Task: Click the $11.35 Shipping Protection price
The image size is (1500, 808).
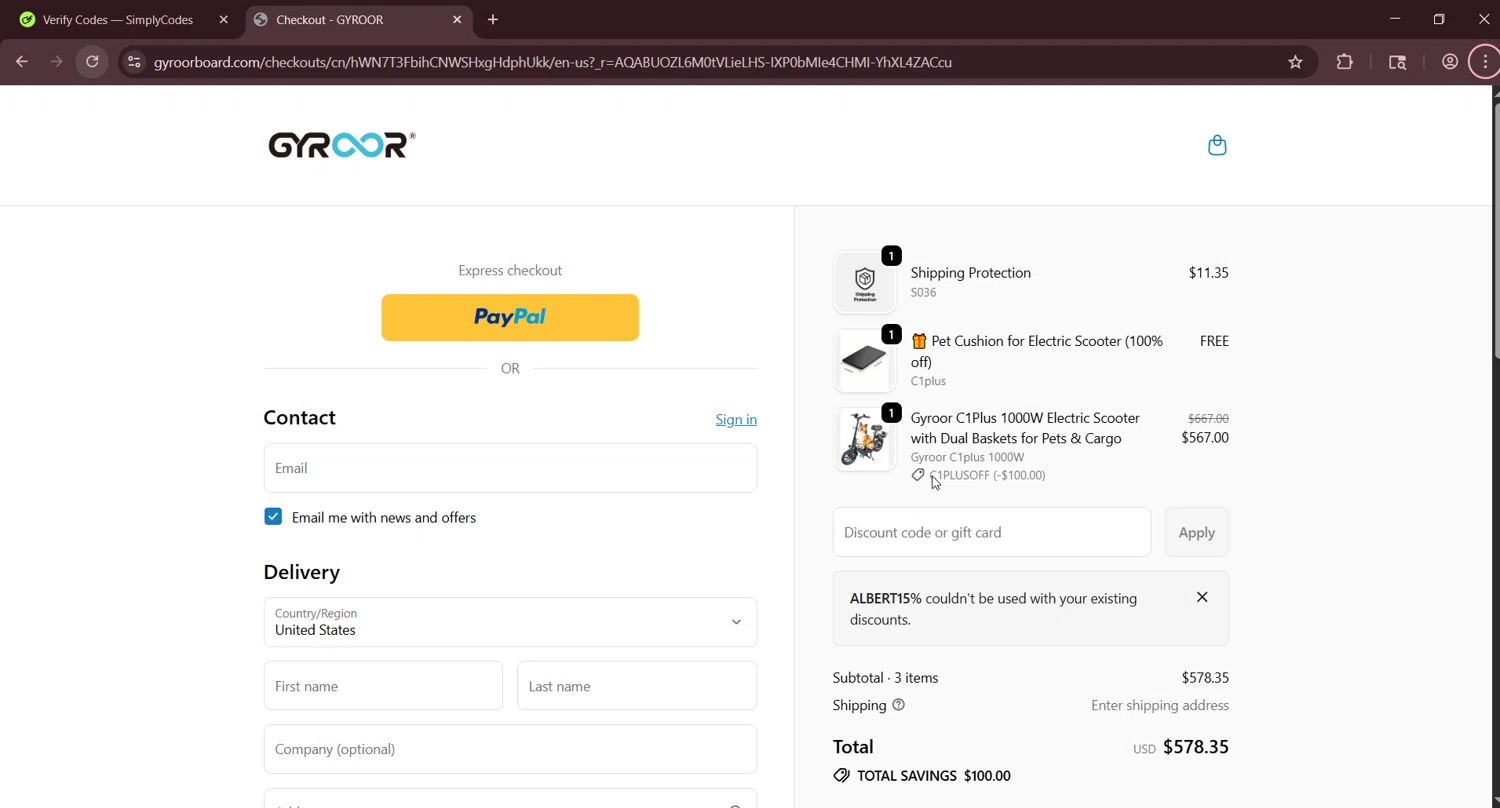Action: 1208,272
